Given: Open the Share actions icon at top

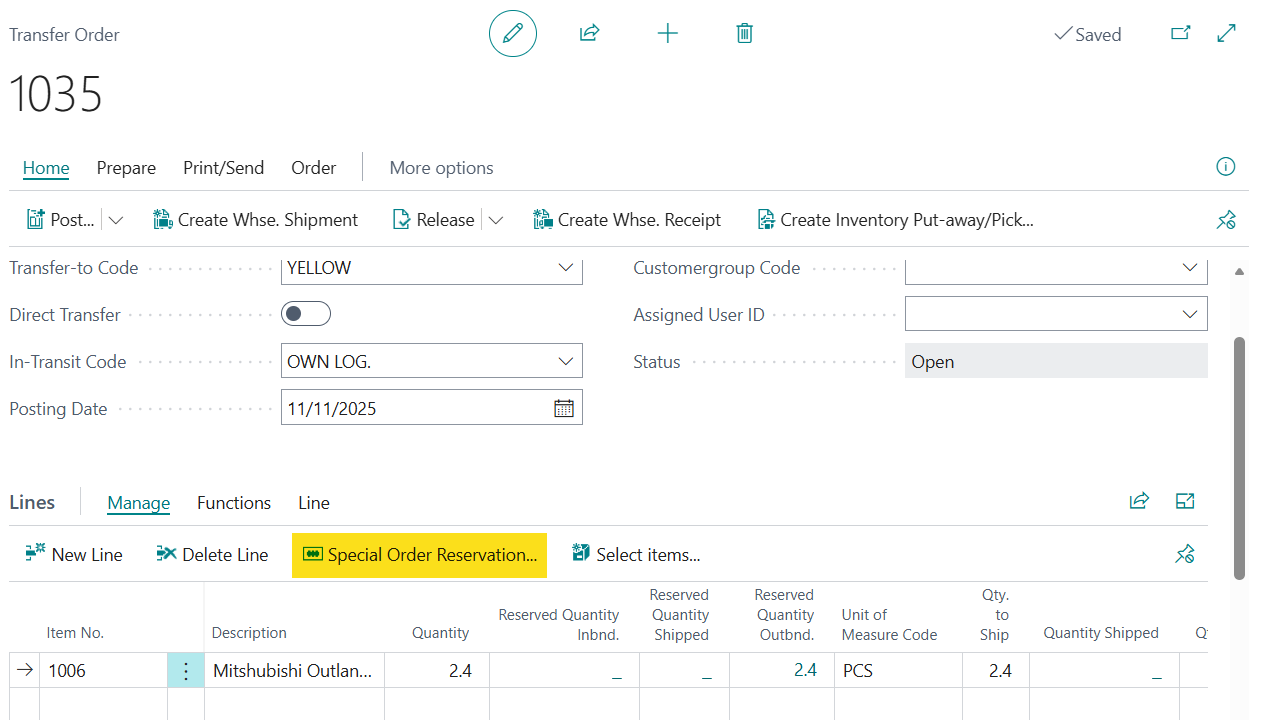Looking at the screenshot, I should point(589,33).
